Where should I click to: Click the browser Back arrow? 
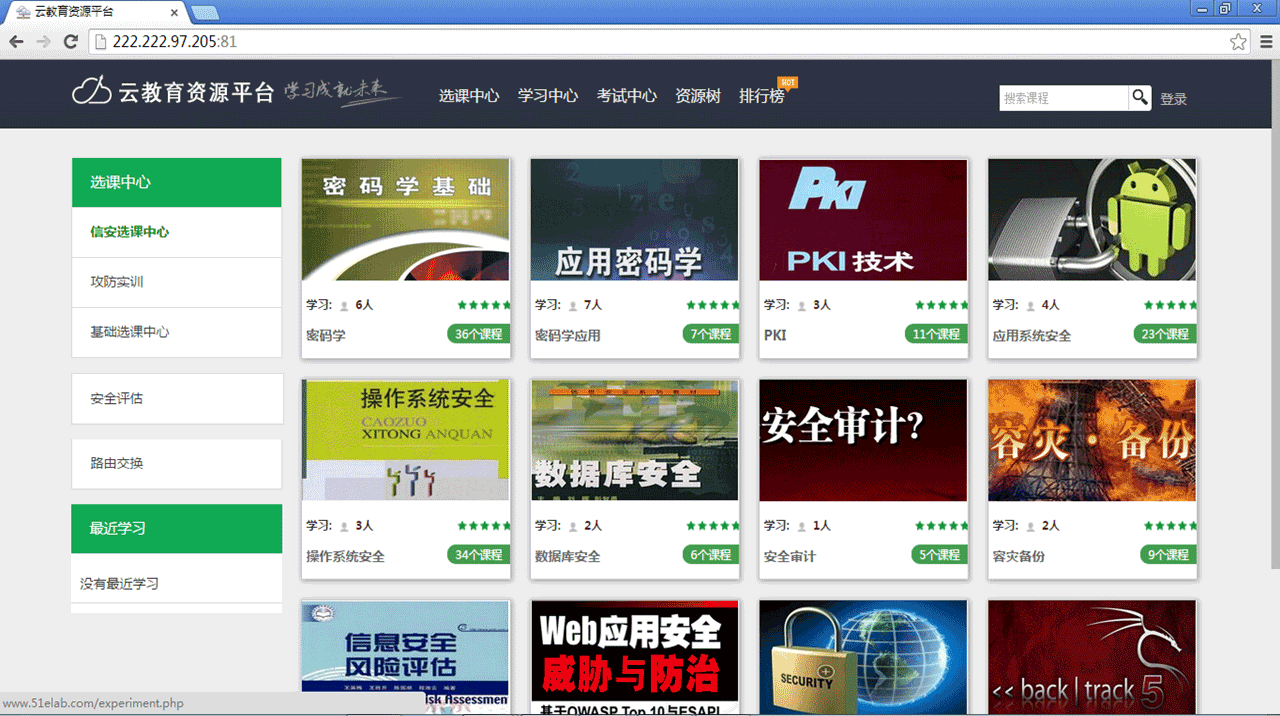(x=16, y=42)
